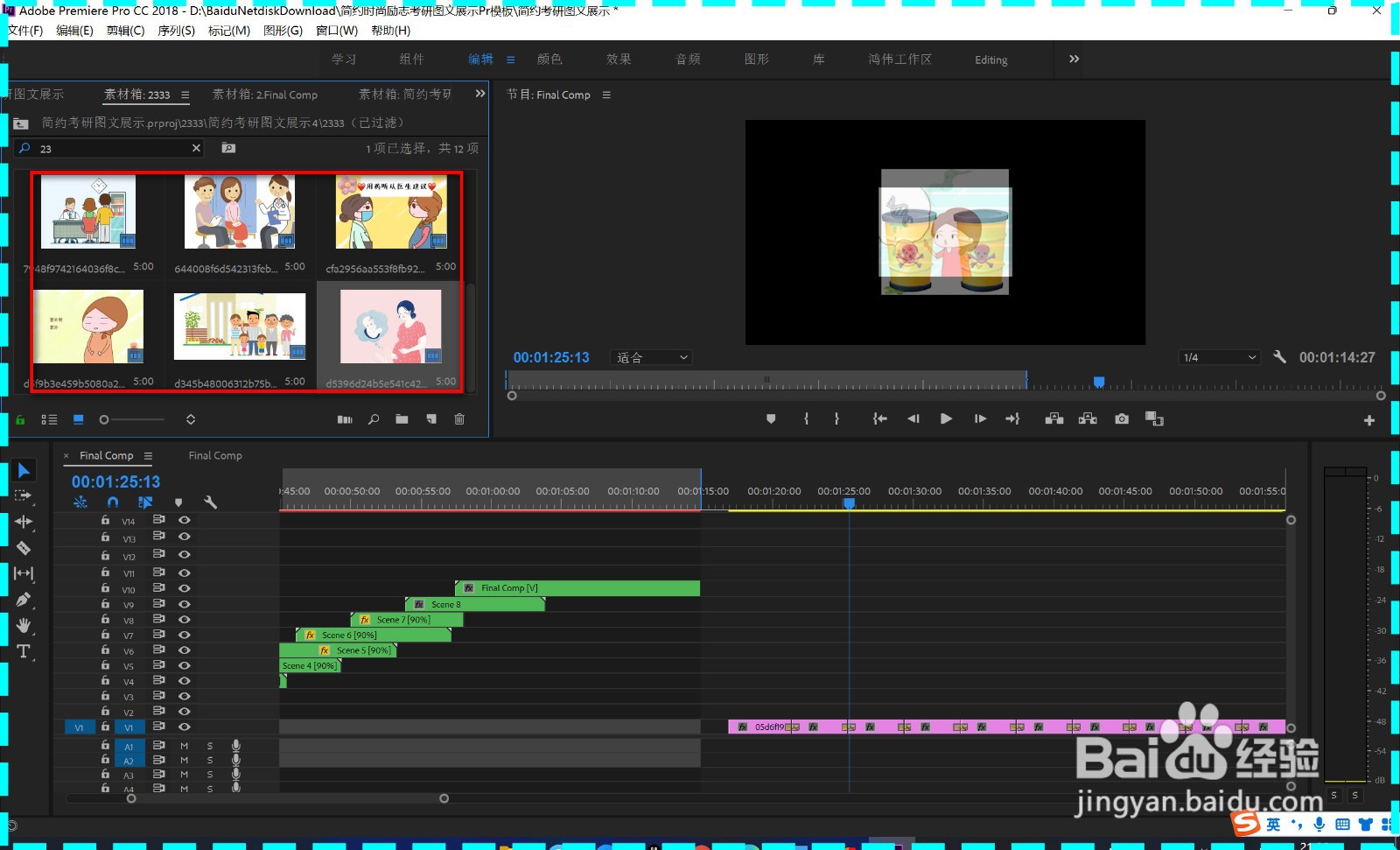Click Go to Out point
Viewport: 1400px width, 850px height.
(1012, 419)
